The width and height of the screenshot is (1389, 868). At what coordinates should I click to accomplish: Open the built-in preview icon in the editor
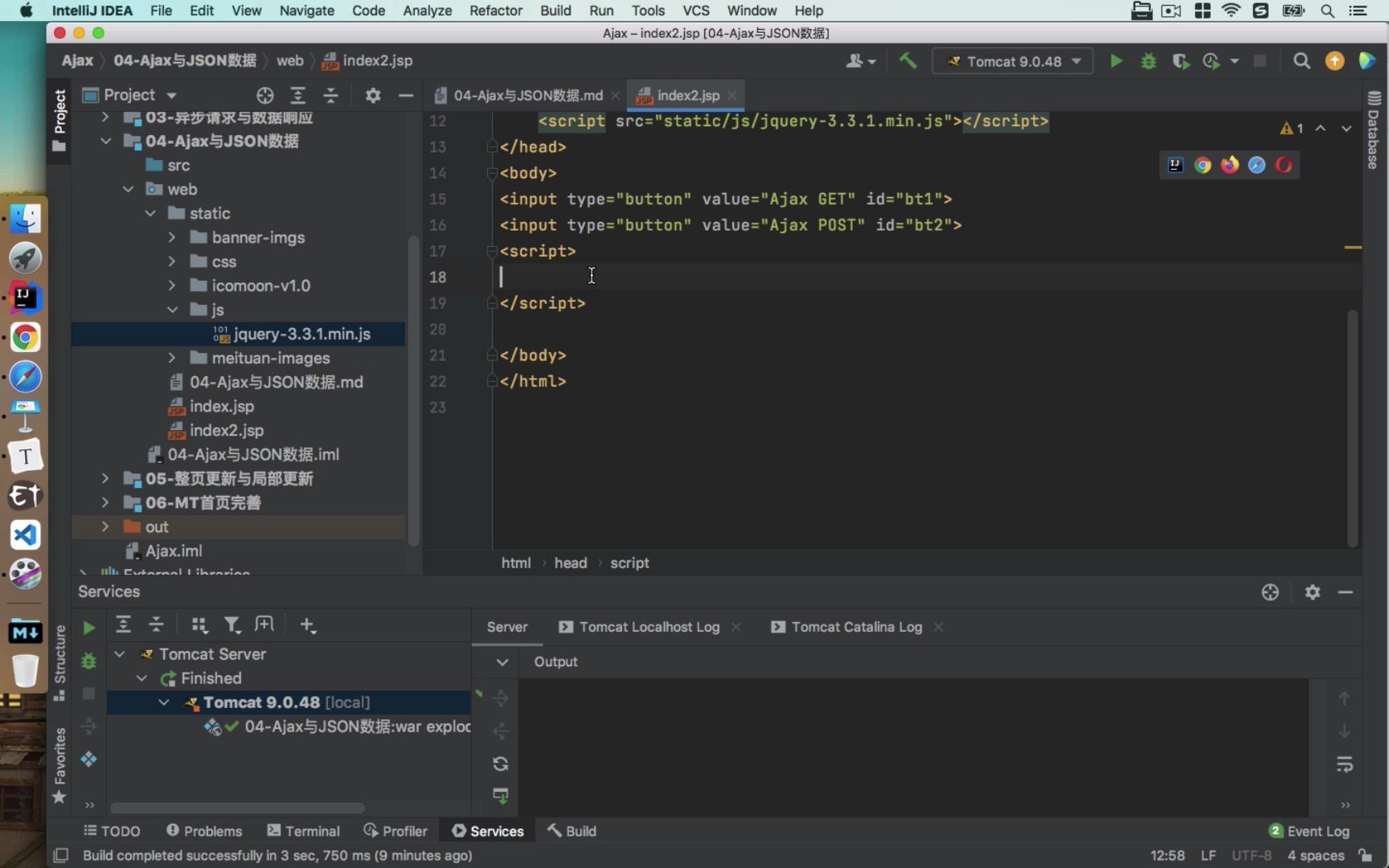click(x=1175, y=166)
